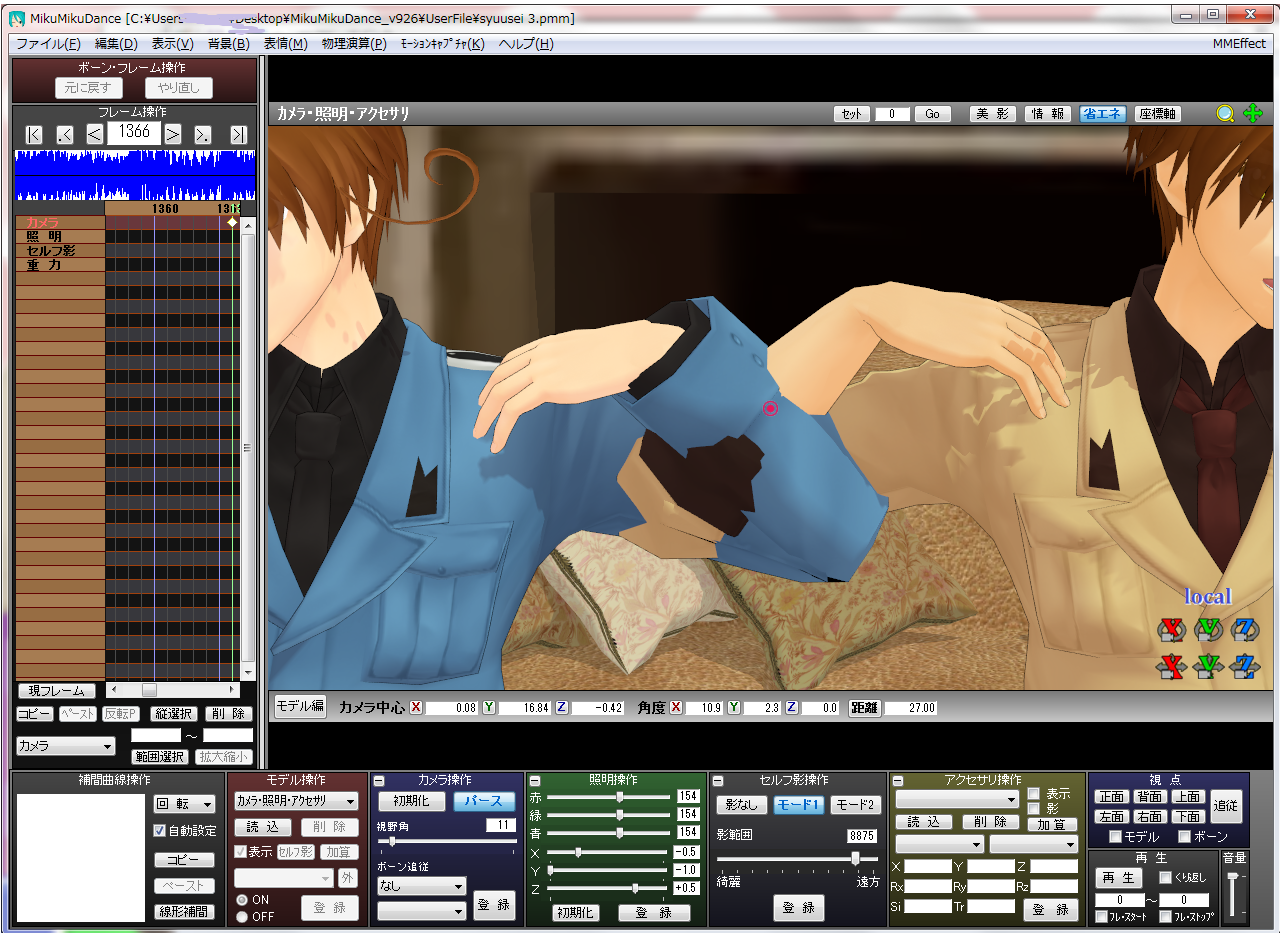
Task: Click the モデル編 button
Action: [x=300, y=706]
